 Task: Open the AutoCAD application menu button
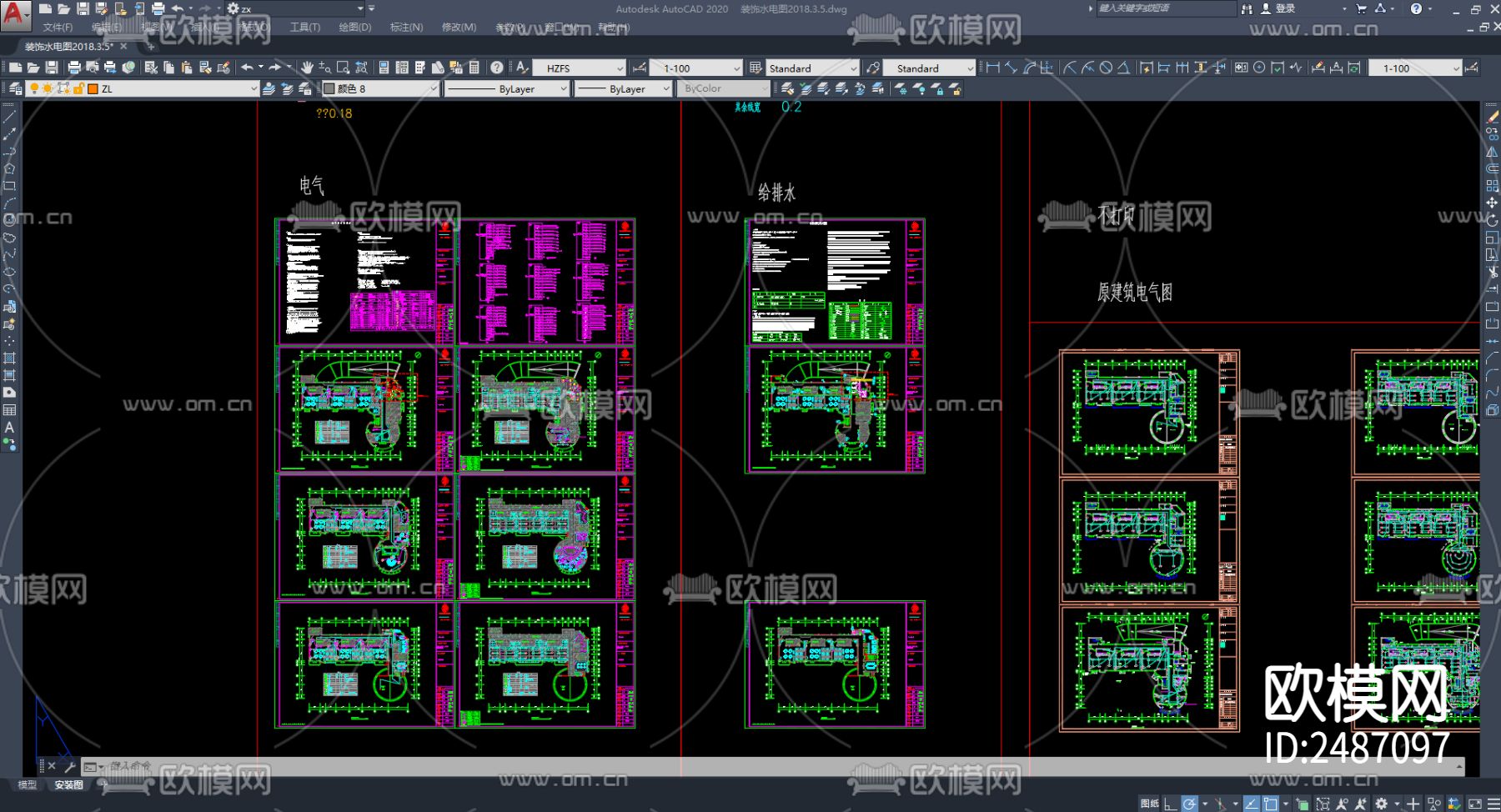15,14
